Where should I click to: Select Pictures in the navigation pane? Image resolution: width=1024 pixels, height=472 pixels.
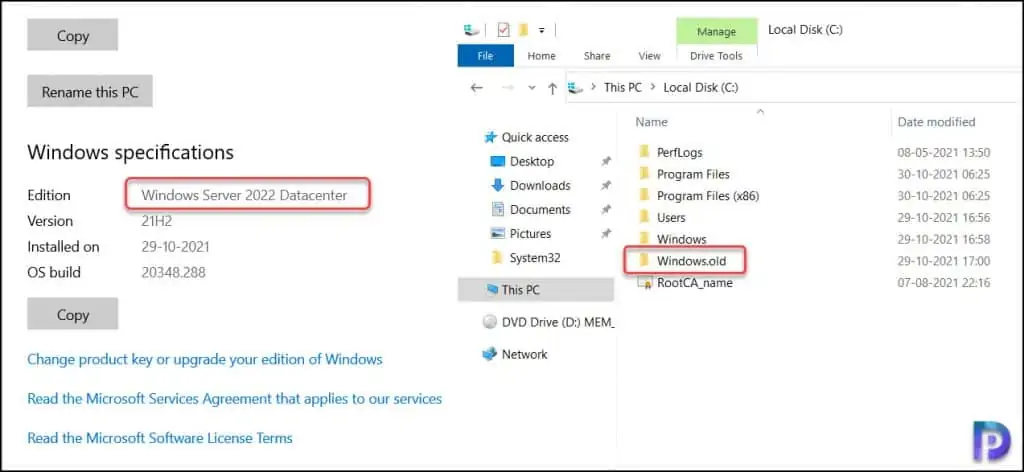pos(530,234)
